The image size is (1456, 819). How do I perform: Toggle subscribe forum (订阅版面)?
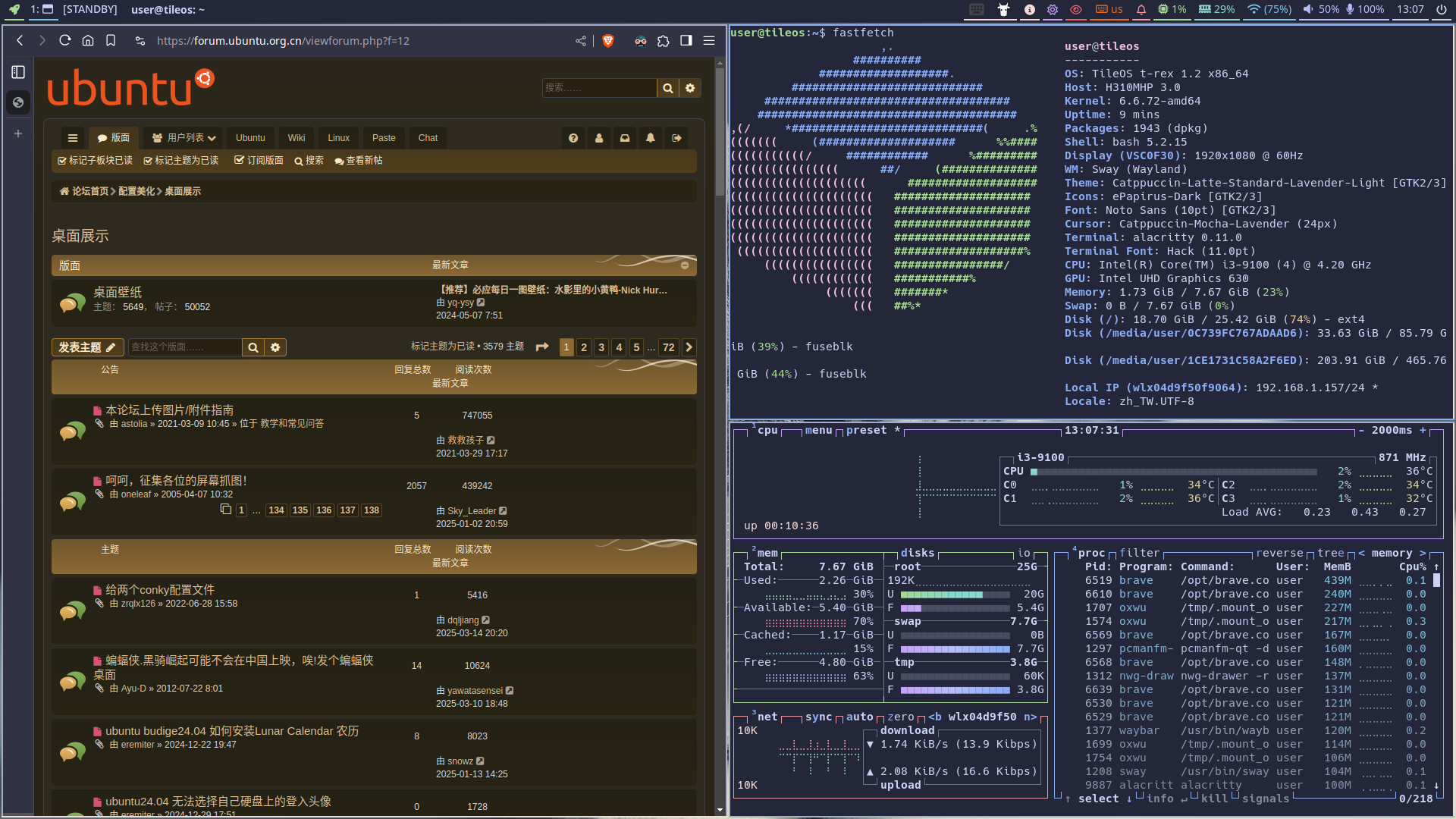click(259, 161)
